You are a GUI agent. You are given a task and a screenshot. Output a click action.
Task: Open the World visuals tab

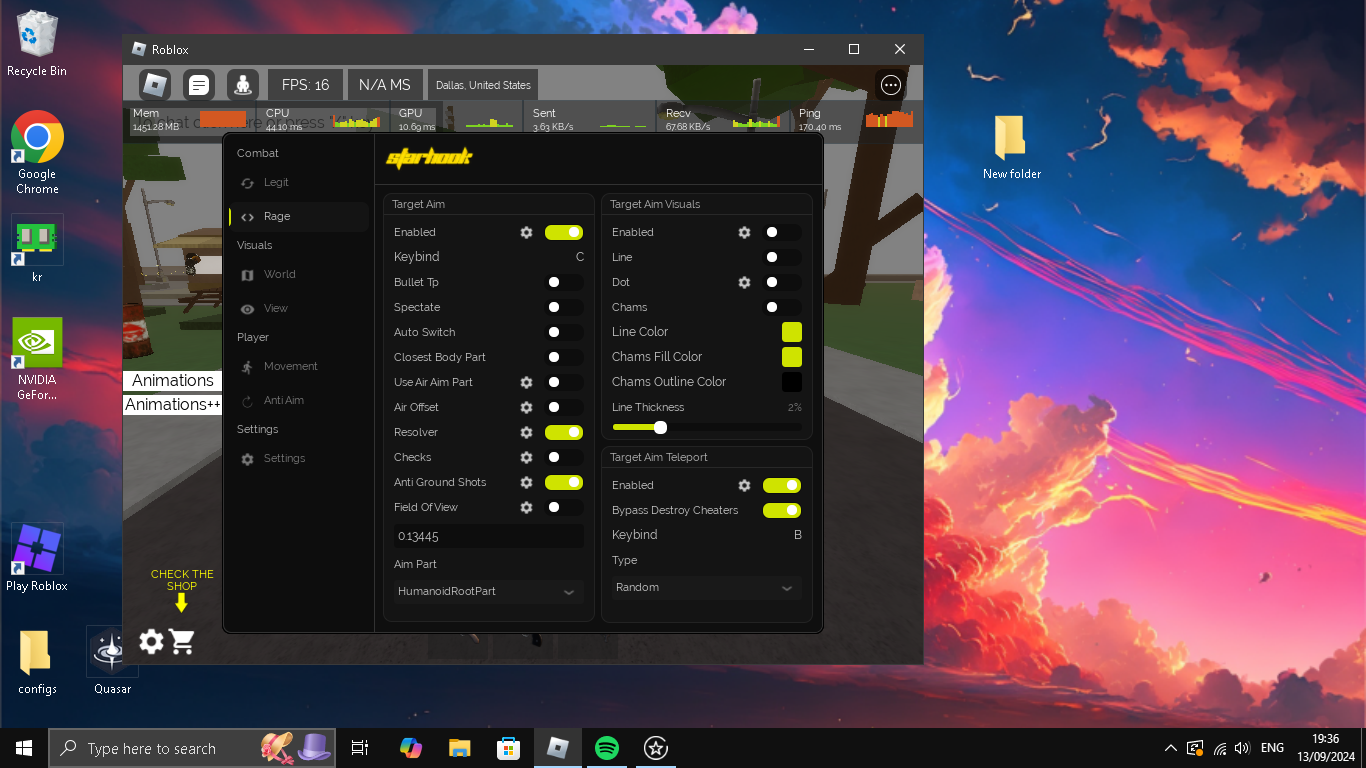(x=299, y=274)
